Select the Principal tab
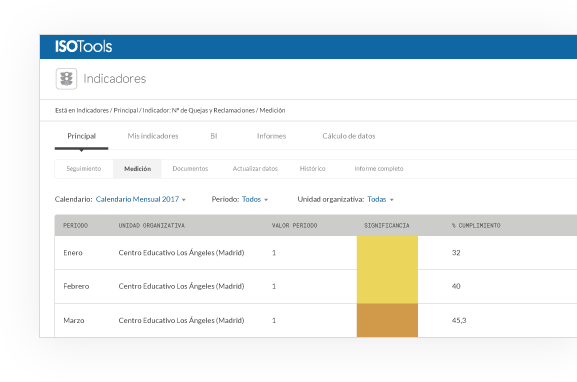The width and height of the screenshot is (577, 382). [x=81, y=136]
